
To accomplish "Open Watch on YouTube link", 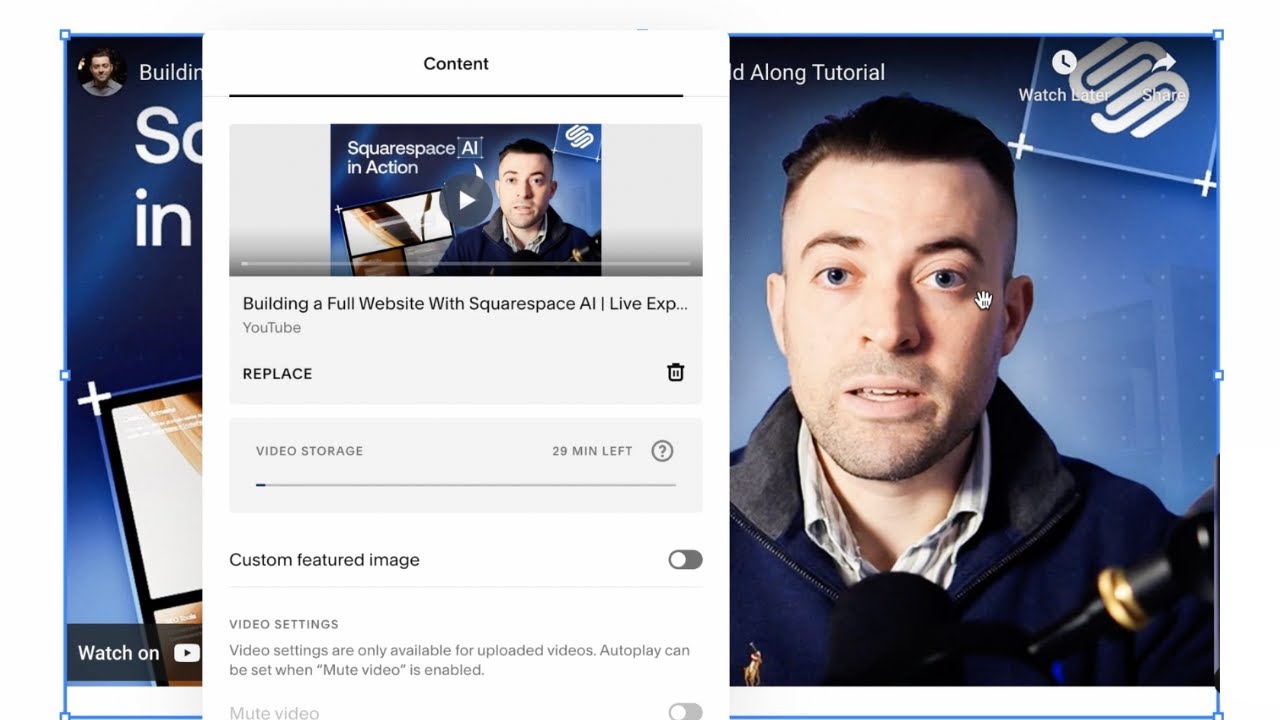I will click(x=134, y=653).
